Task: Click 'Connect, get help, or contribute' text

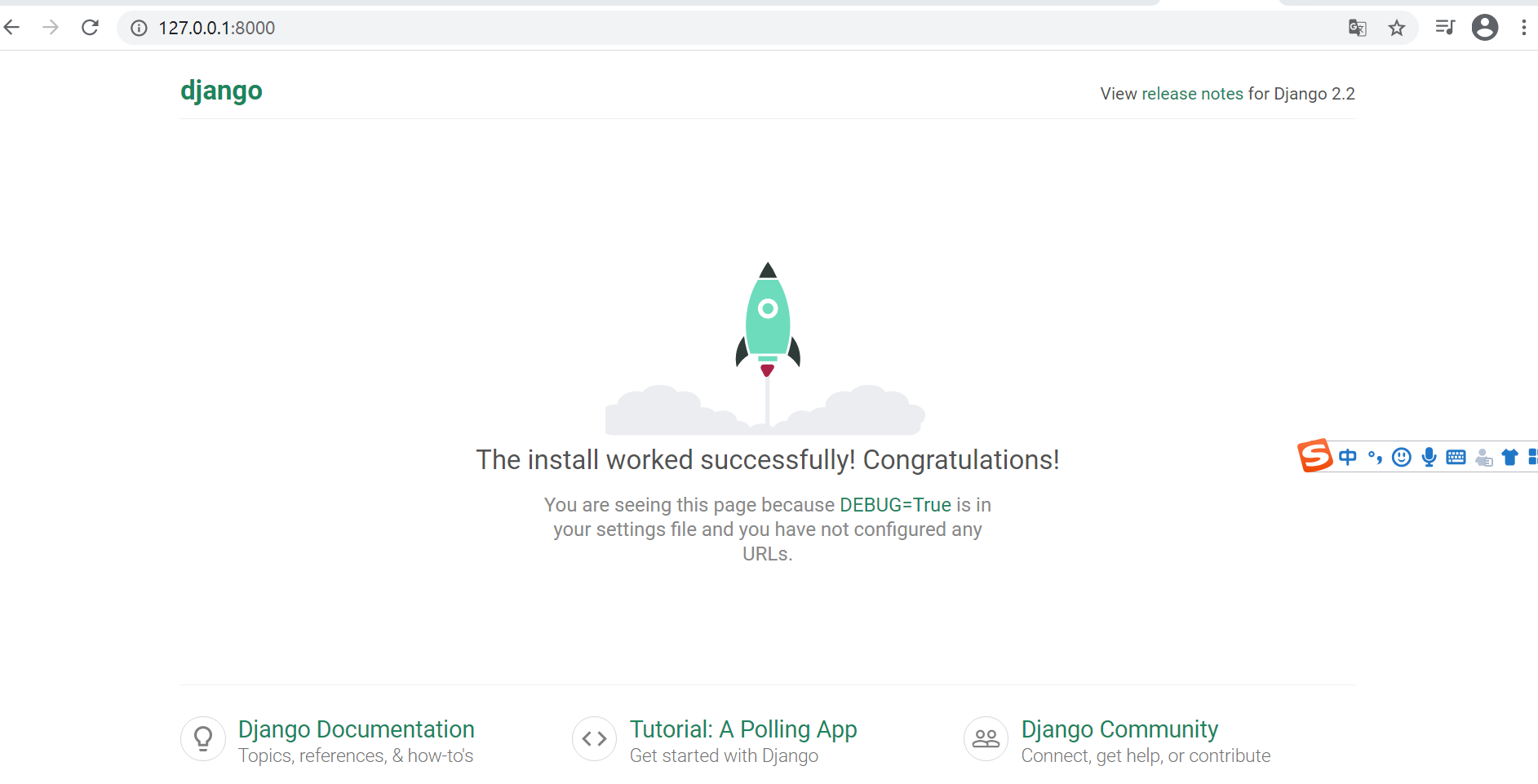Action: point(1146,756)
